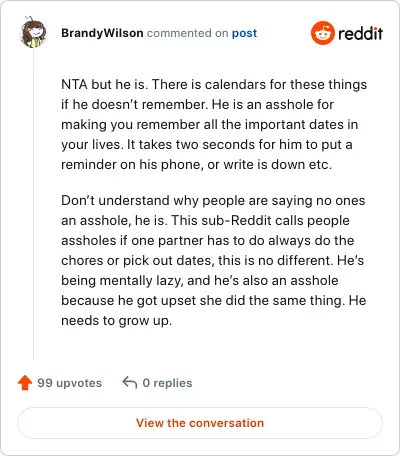Screen dimensions: 400x456
Task: Open the BrandyWilson username link
Action: click(102, 33)
